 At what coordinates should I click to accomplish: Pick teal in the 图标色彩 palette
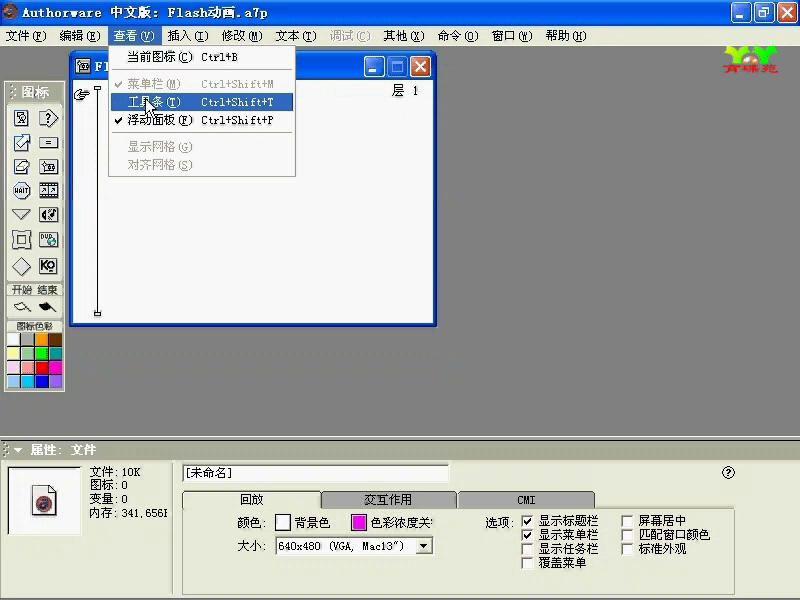pos(55,354)
